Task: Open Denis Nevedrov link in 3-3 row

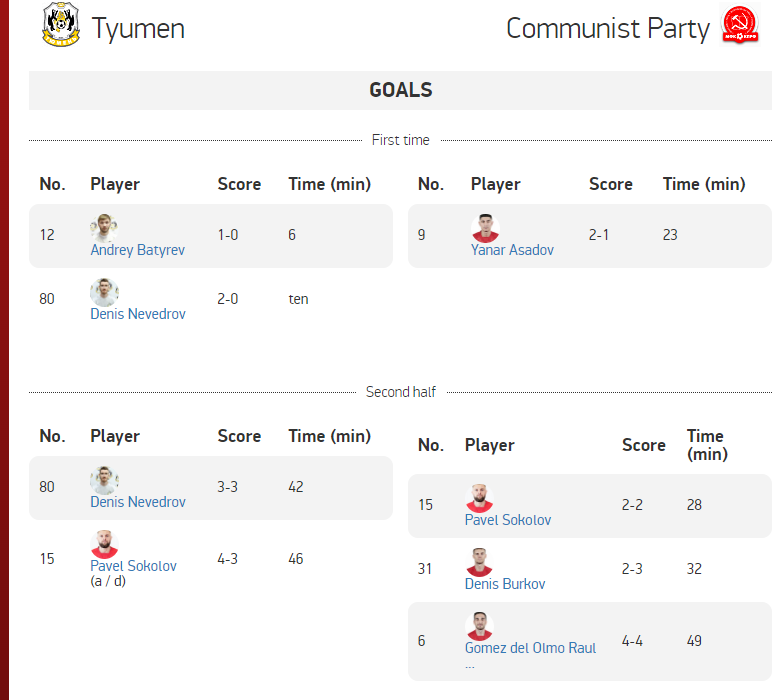Action: (138, 502)
